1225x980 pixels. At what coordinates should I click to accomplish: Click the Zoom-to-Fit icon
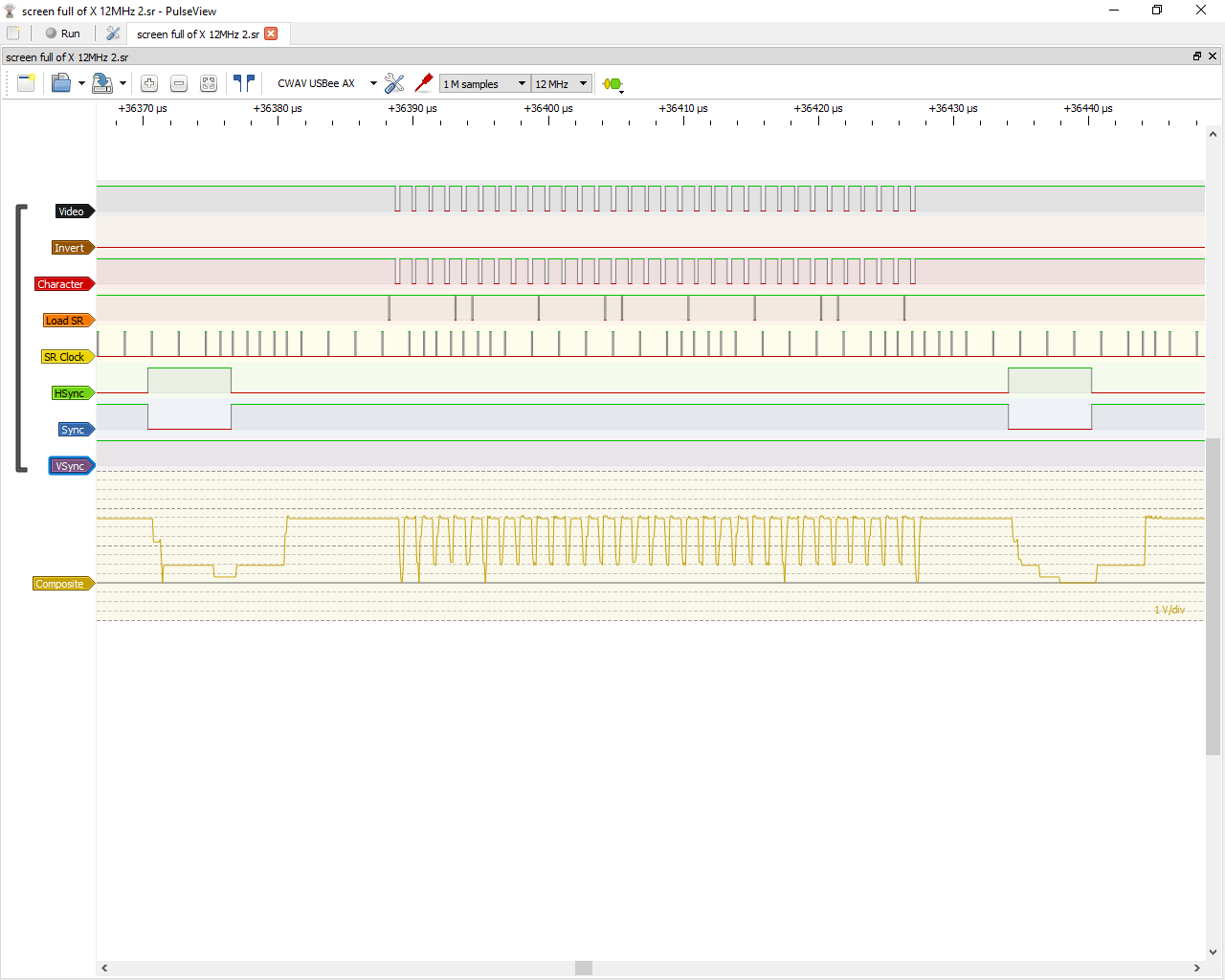point(208,83)
